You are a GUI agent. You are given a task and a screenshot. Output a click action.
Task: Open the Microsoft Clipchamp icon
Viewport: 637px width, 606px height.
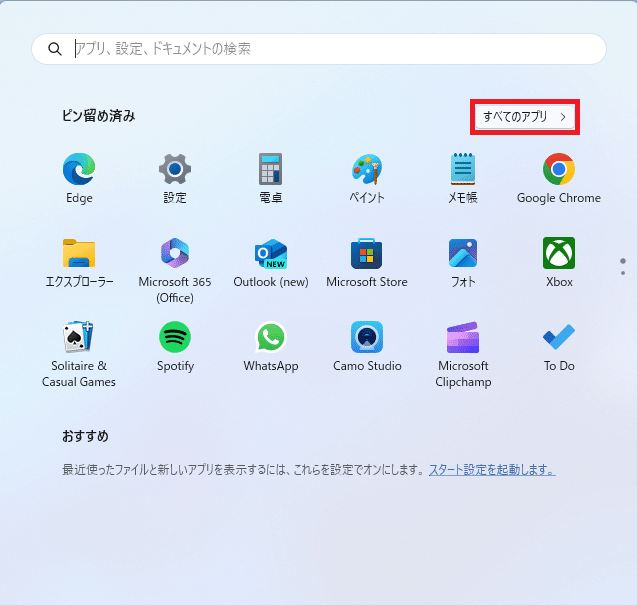pyautogui.click(x=463, y=337)
